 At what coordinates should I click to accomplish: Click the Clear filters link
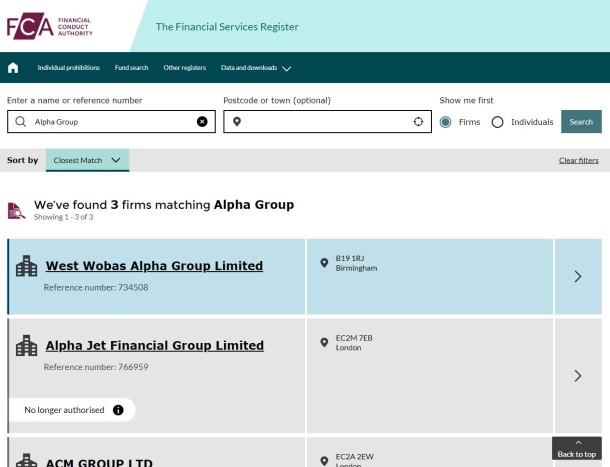pos(578,160)
